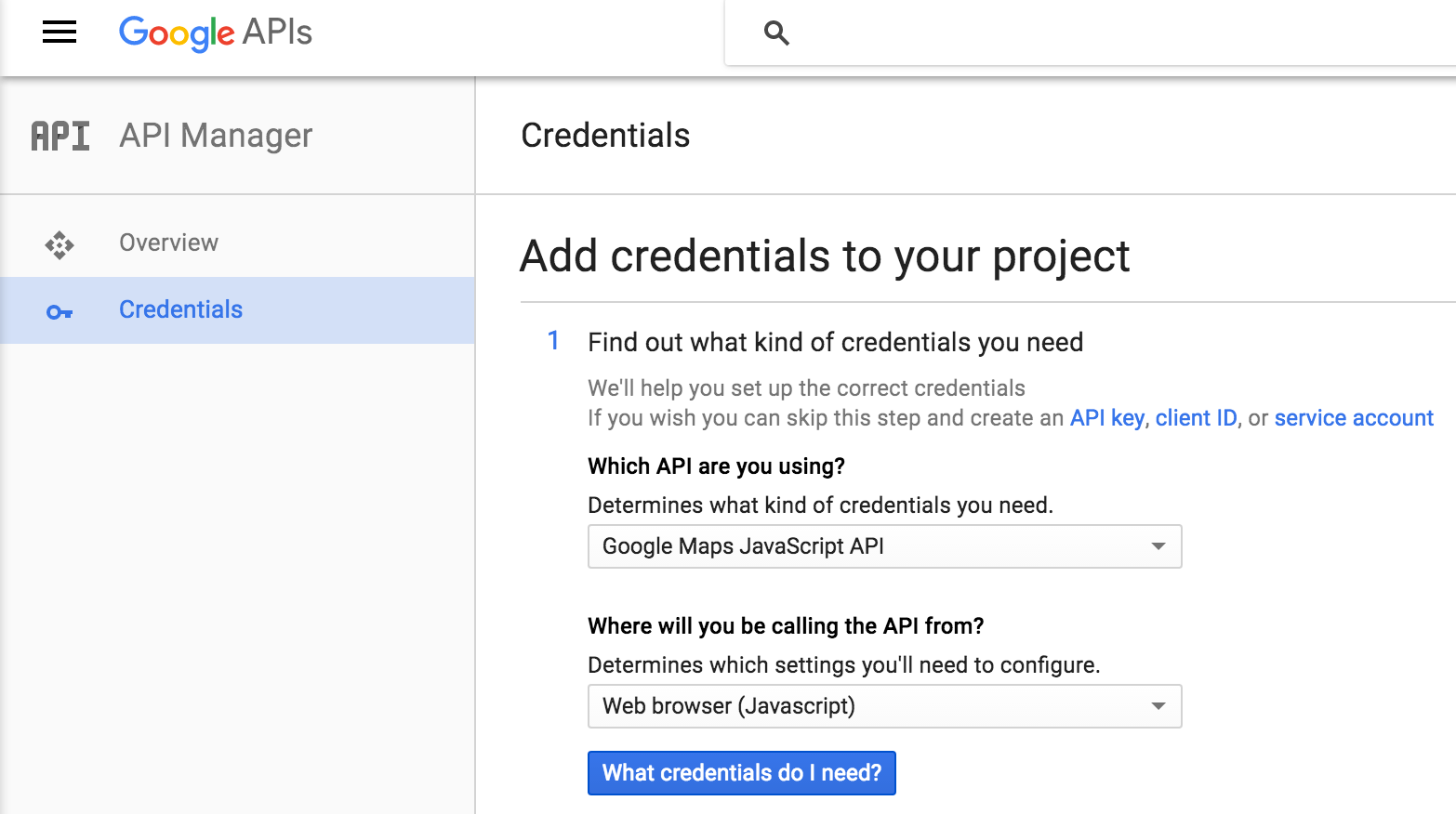
Task: Click the Google APIs logo
Action: point(215,33)
